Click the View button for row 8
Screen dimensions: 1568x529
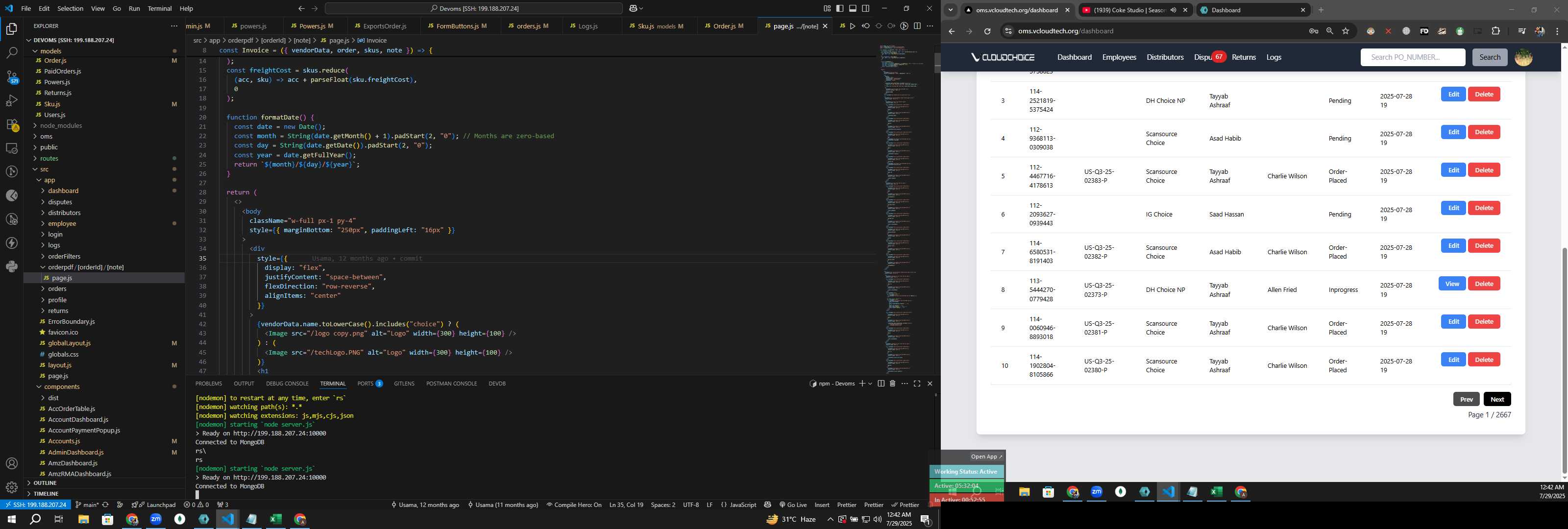click(x=1452, y=284)
